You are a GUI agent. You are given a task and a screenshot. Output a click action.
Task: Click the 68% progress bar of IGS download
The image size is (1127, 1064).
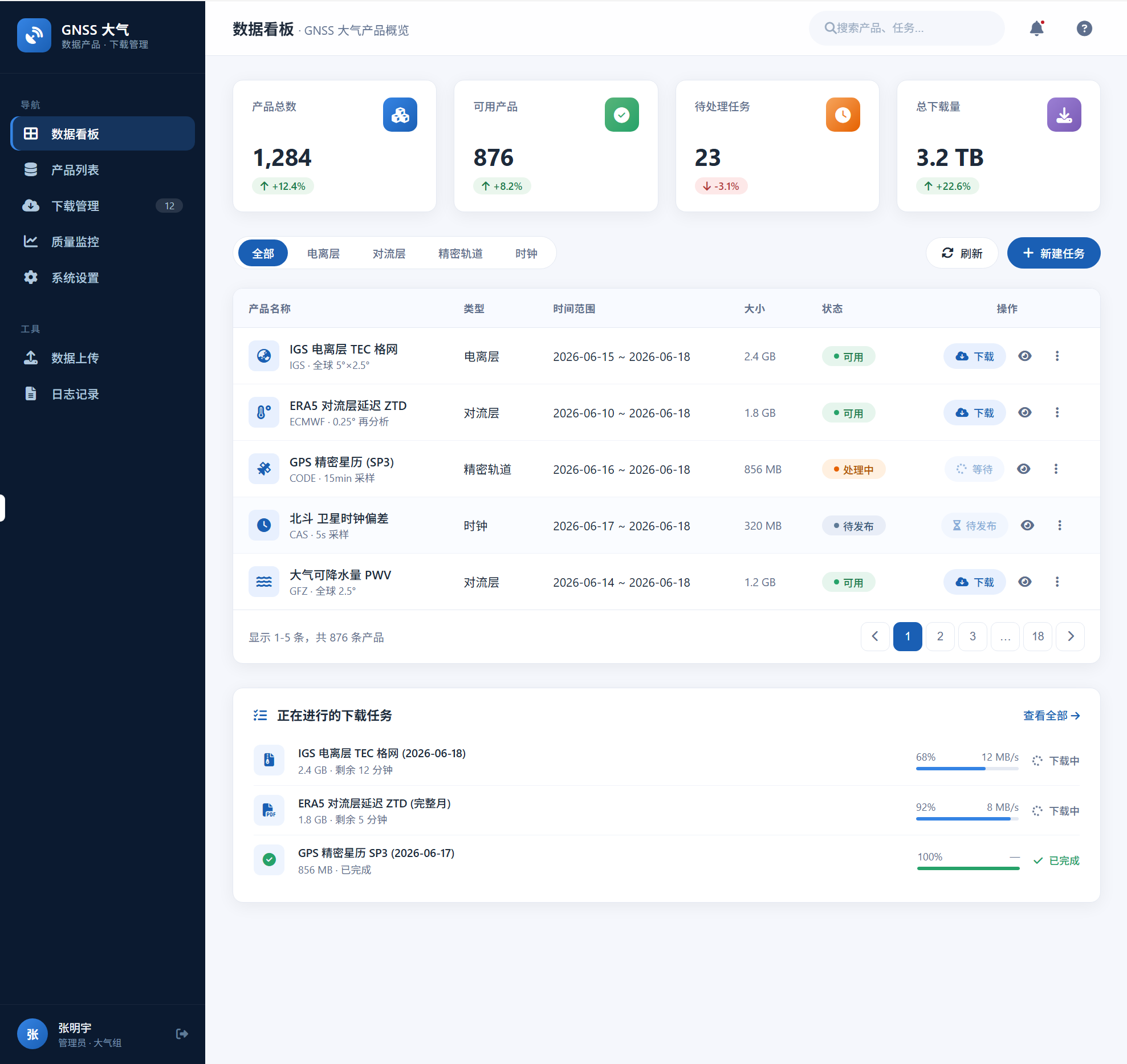click(967, 769)
